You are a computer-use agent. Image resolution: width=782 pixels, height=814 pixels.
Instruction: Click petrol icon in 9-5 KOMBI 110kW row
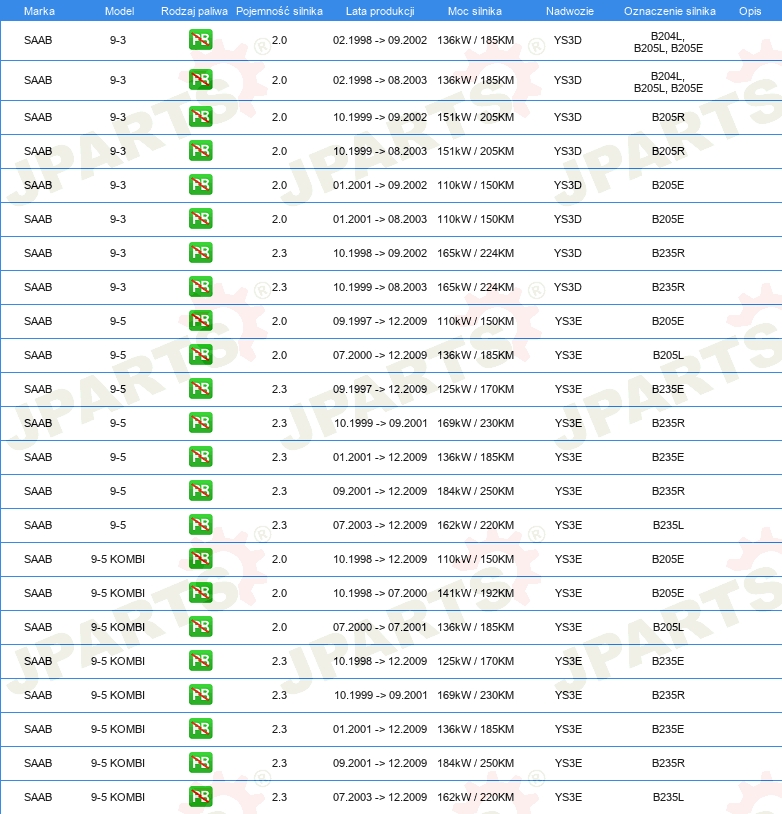[200, 559]
